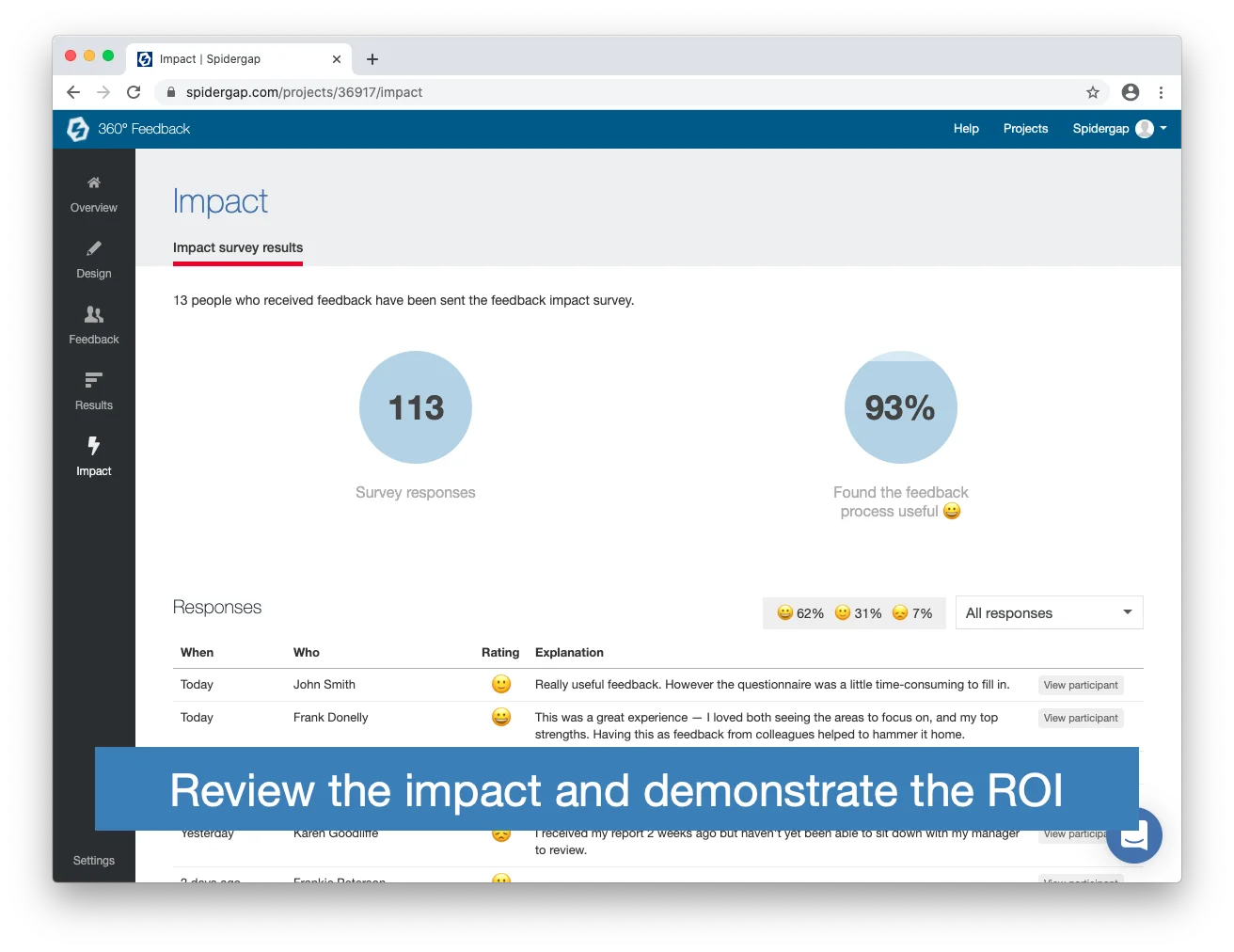The image size is (1234, 952).
Task: Select the Results bar-chart icon
Action: click(92, 379)
